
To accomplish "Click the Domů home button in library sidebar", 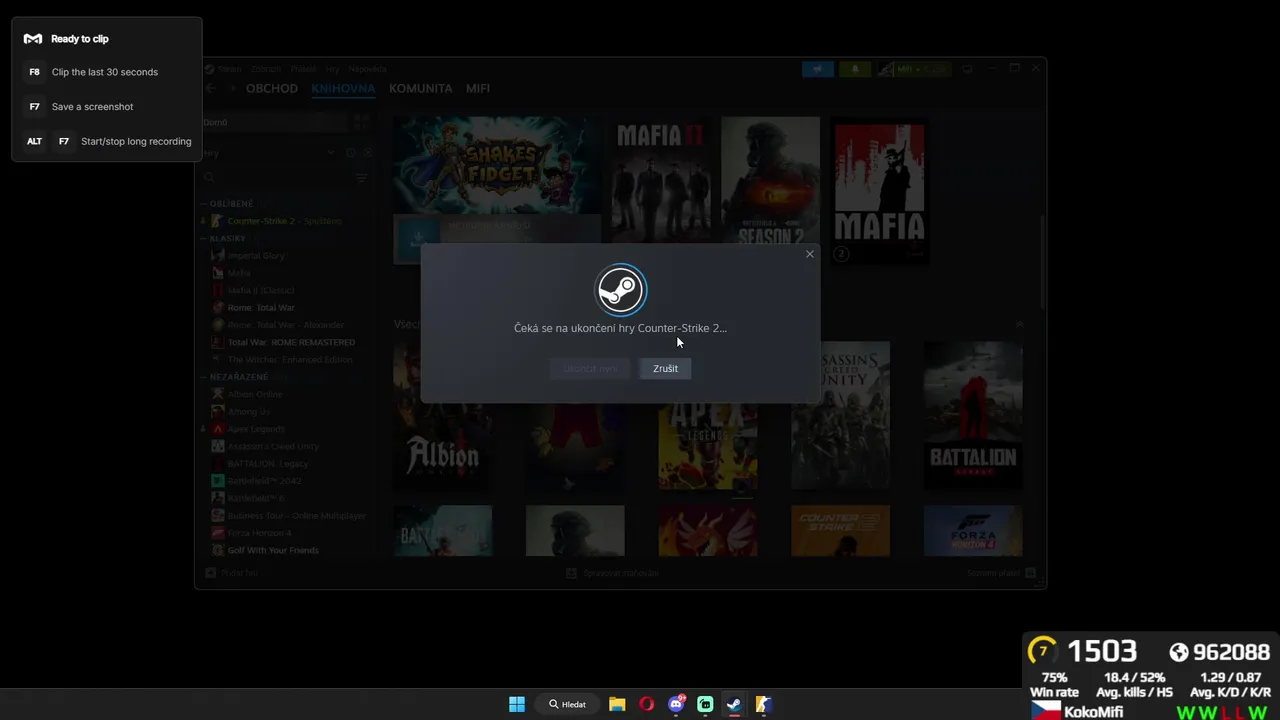I will [x=273, y=122].
